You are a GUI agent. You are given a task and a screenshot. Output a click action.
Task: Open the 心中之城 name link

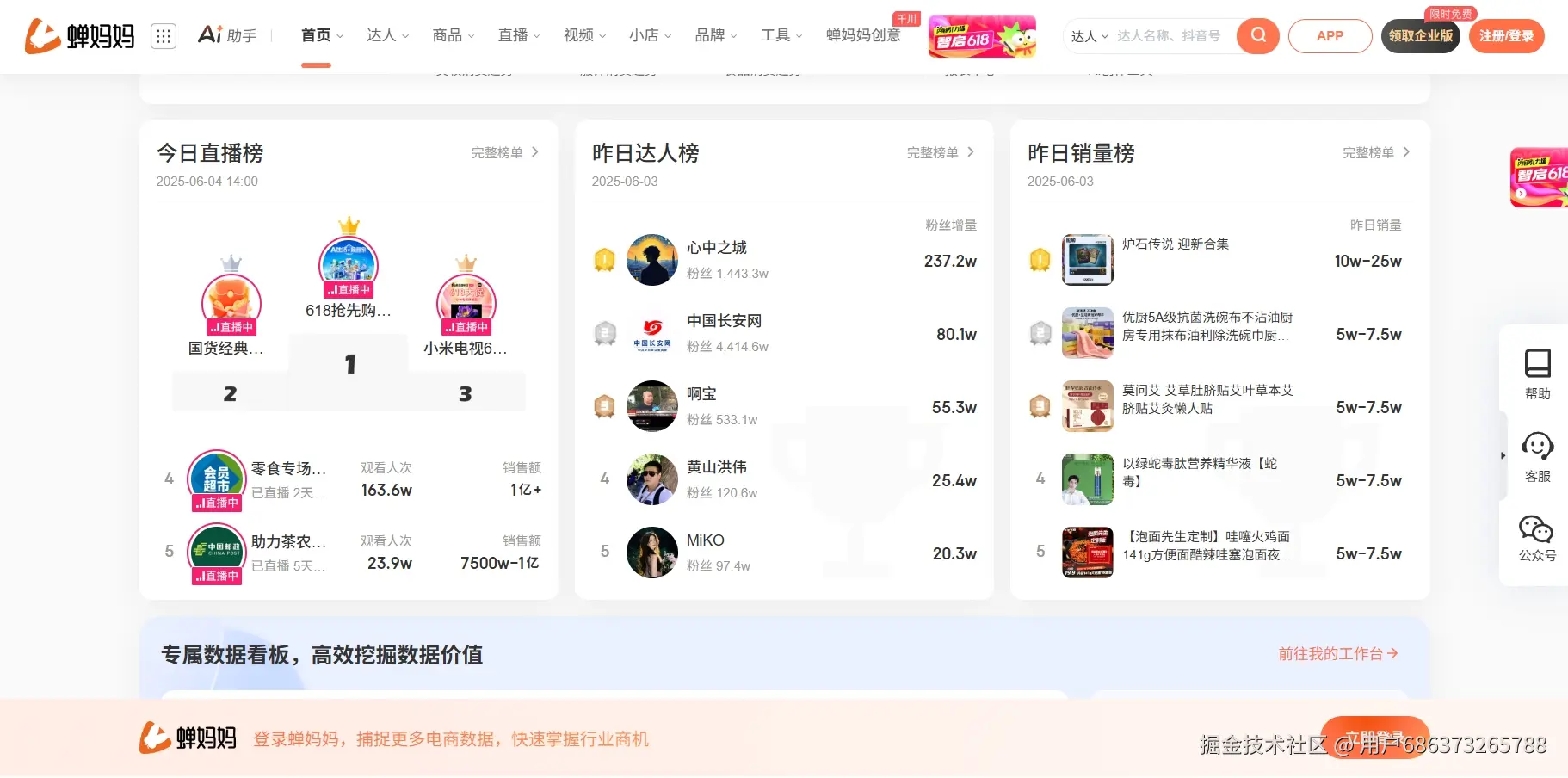[716, 248]
